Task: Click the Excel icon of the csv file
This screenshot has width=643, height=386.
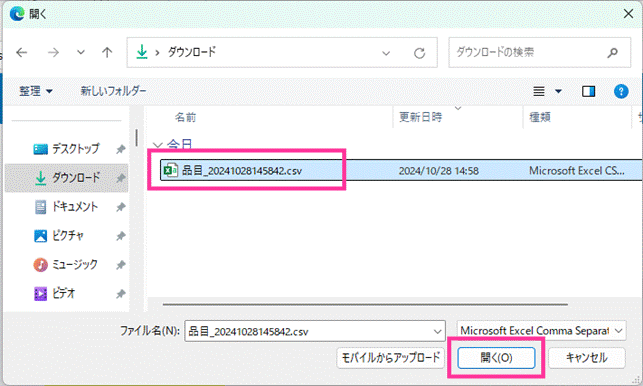Action: 171,170
